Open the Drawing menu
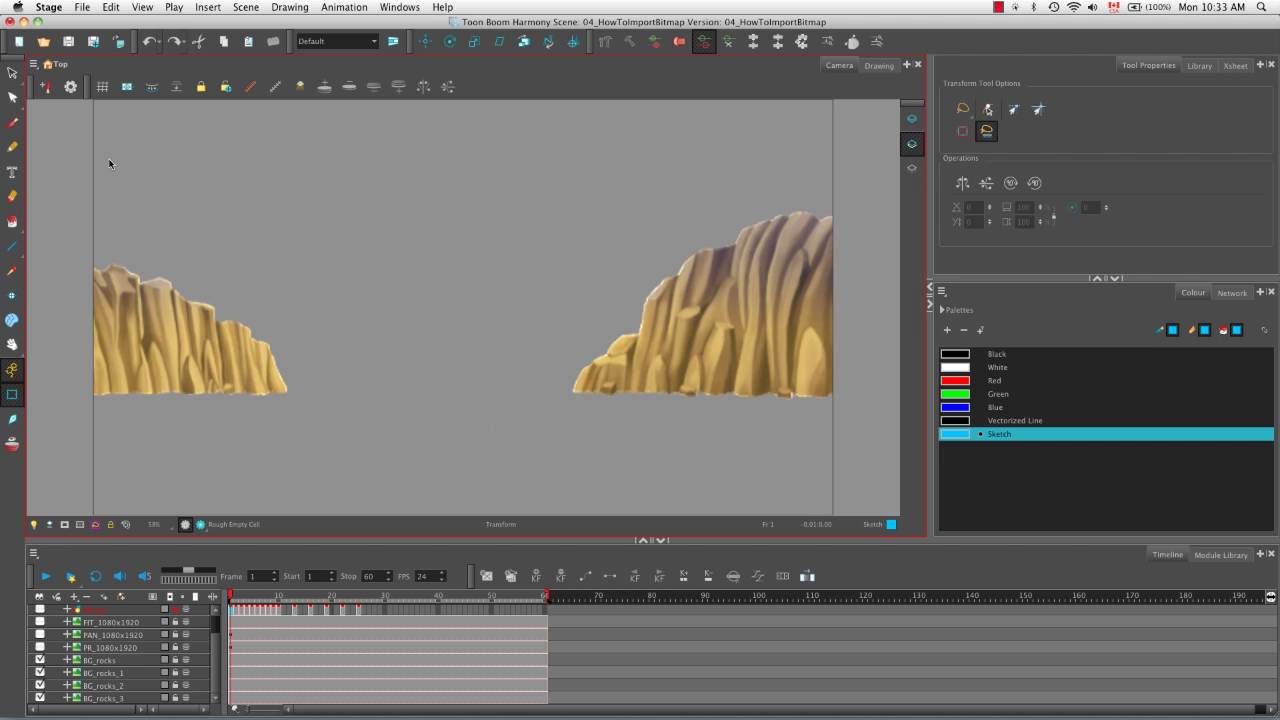The image size is (1280, 720). 290,7
